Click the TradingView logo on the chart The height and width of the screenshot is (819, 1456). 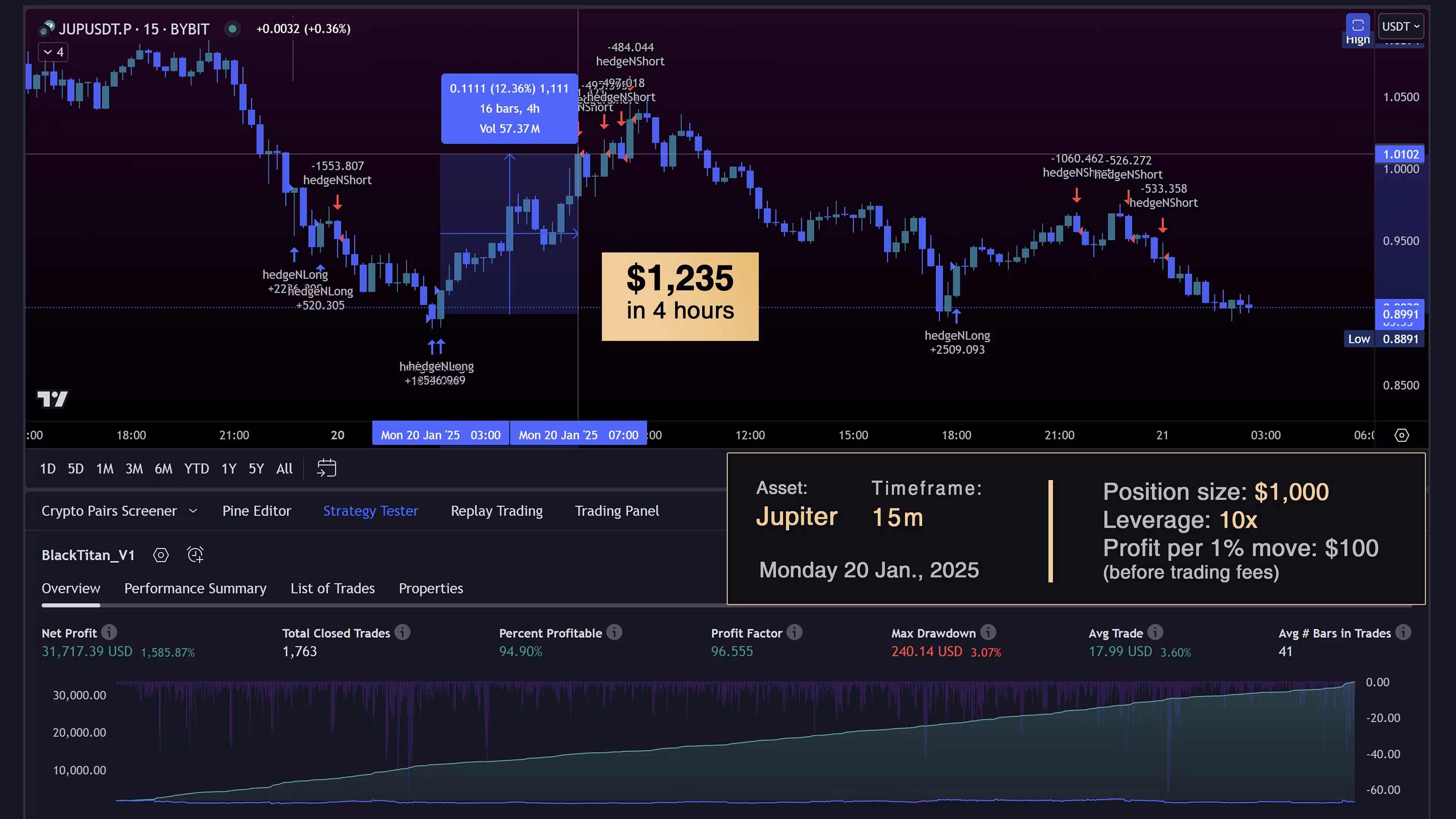click(x=53, y=399)
